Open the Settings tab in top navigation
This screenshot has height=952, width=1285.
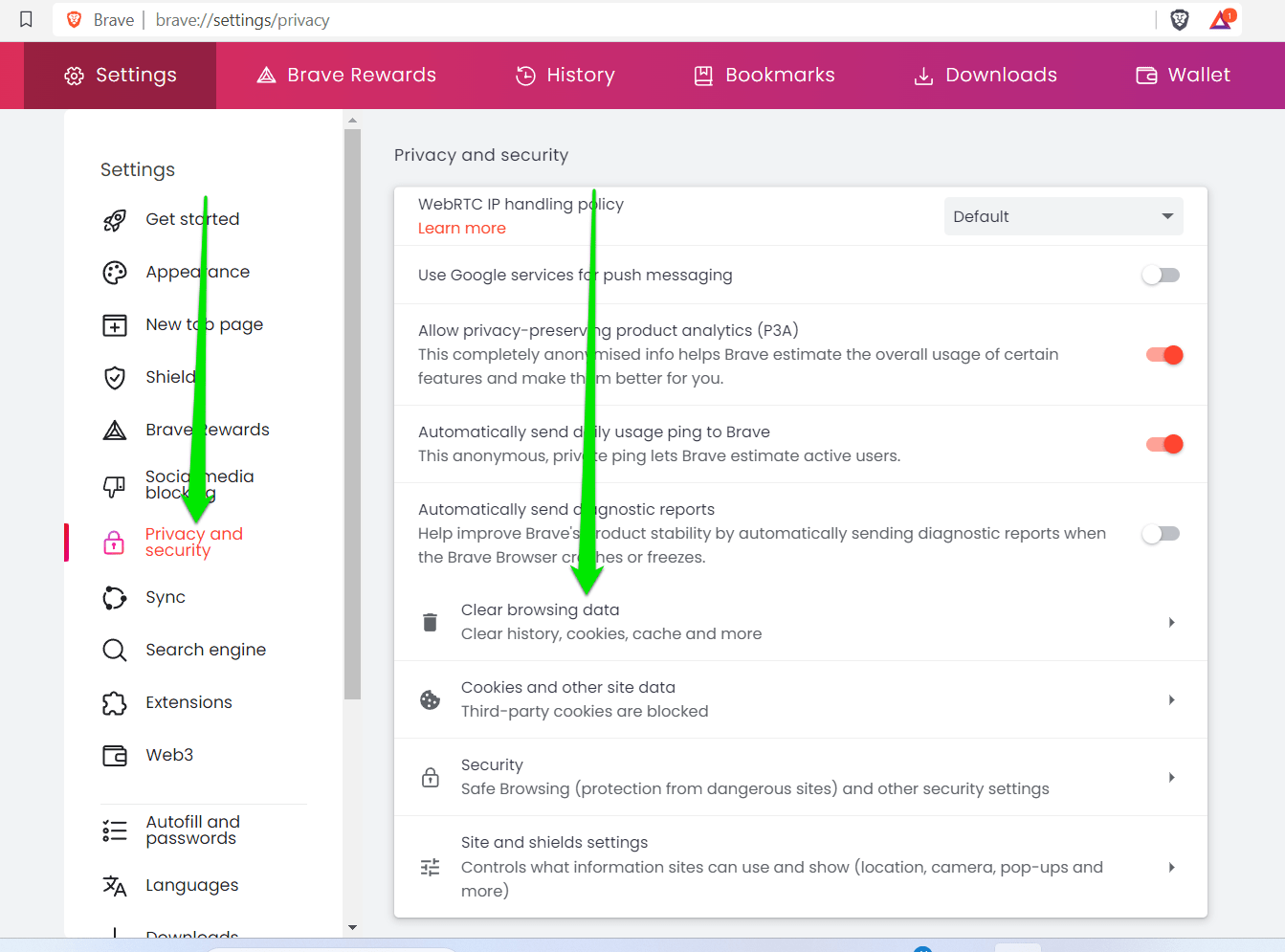tap(121, 76)
